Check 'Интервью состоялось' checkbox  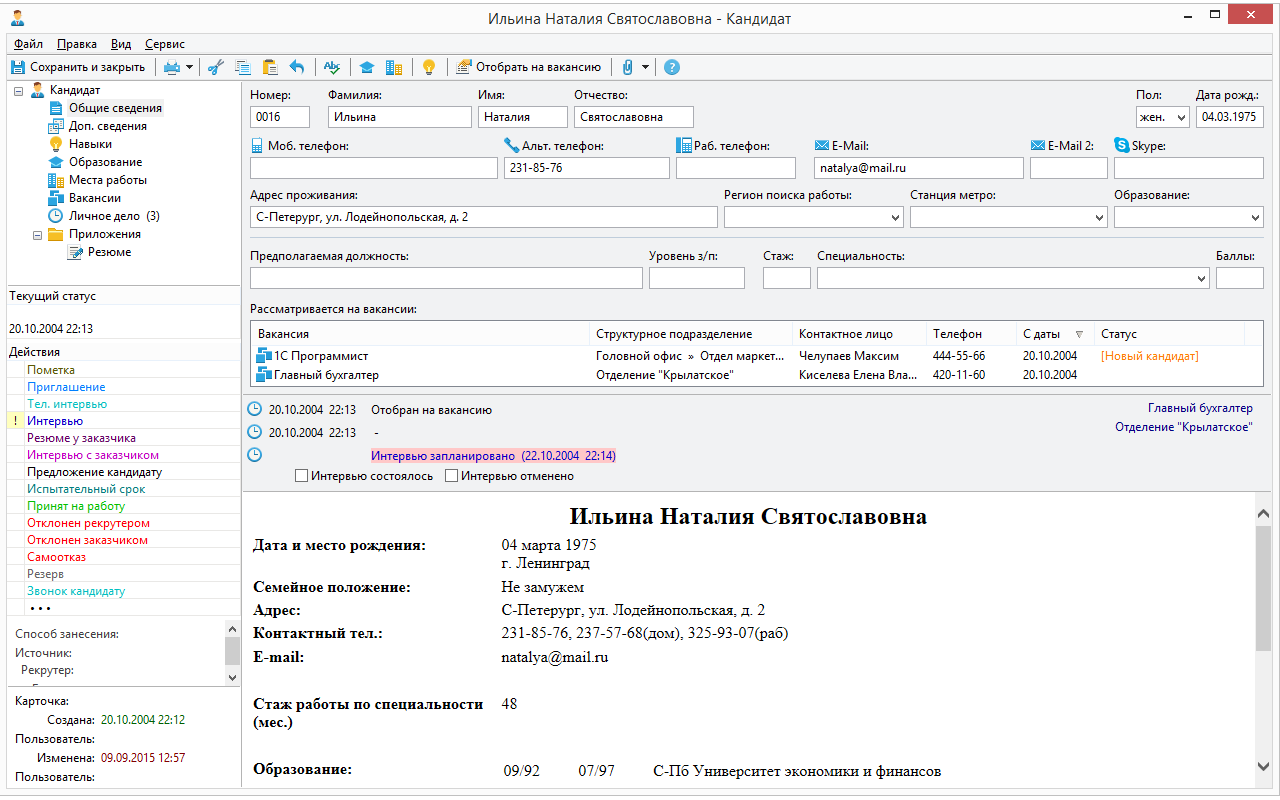[301, 476]
